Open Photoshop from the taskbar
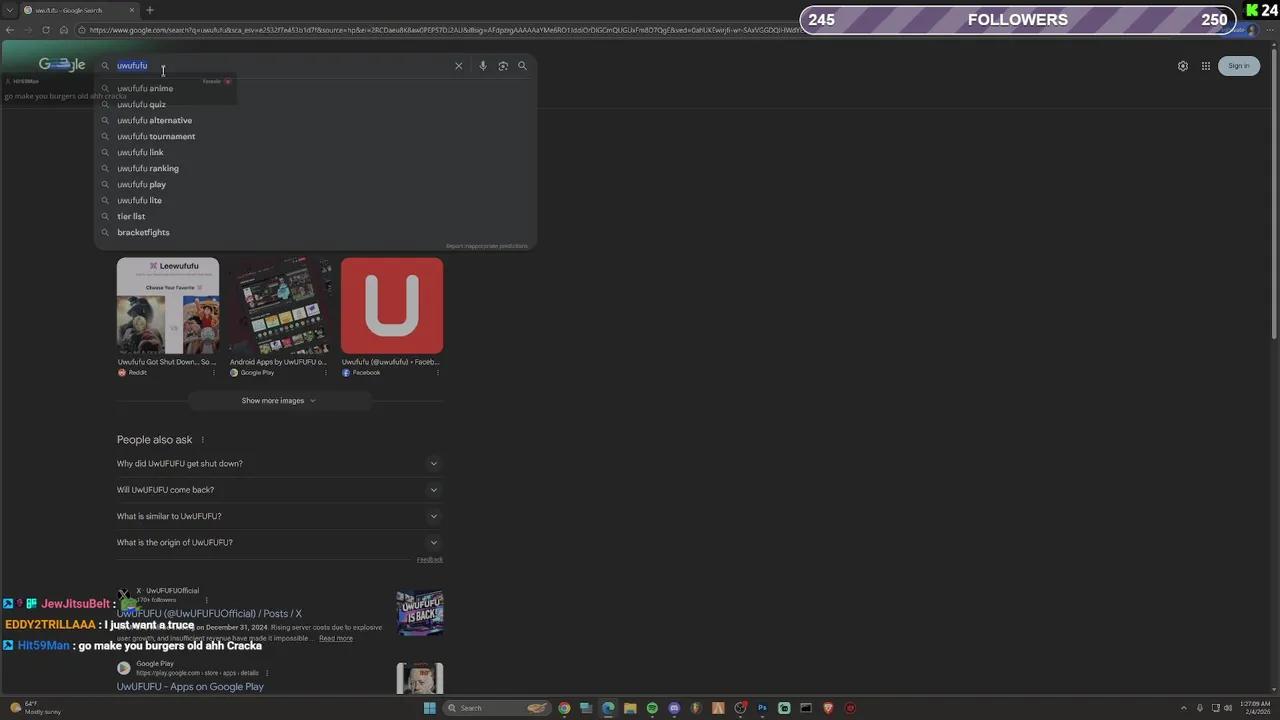 coord(762,708)
